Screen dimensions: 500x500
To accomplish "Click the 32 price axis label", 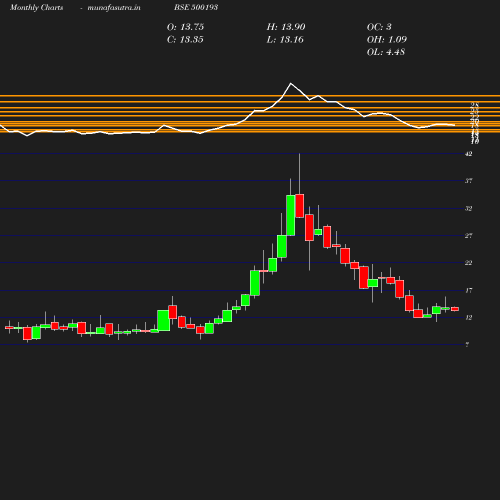I will [x=469, y=209].
